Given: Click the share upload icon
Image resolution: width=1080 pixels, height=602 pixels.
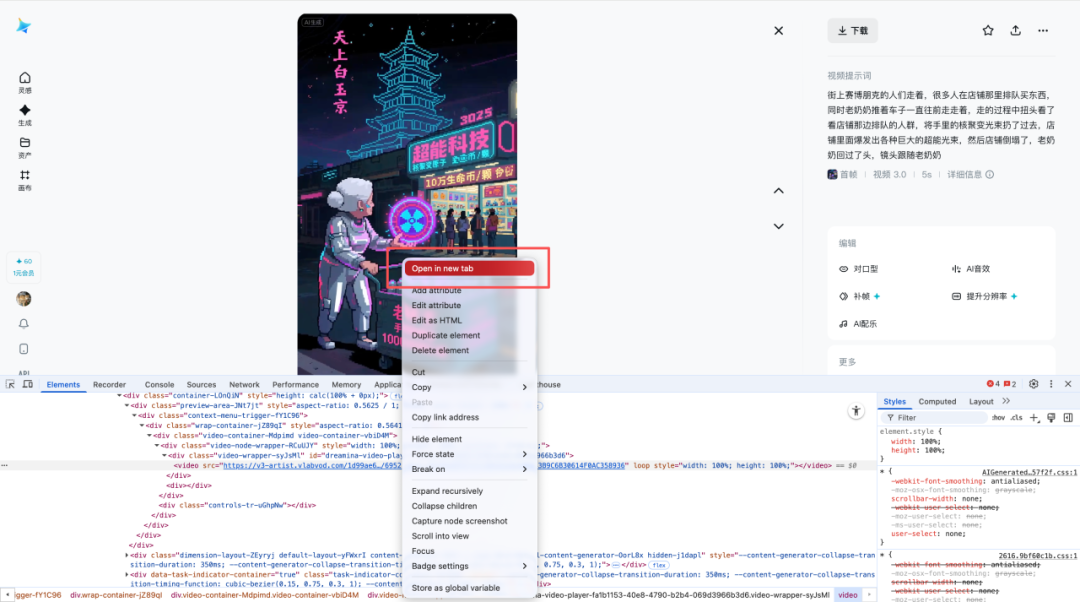Looking at the screenshot, I should [x=1015, y=30].
